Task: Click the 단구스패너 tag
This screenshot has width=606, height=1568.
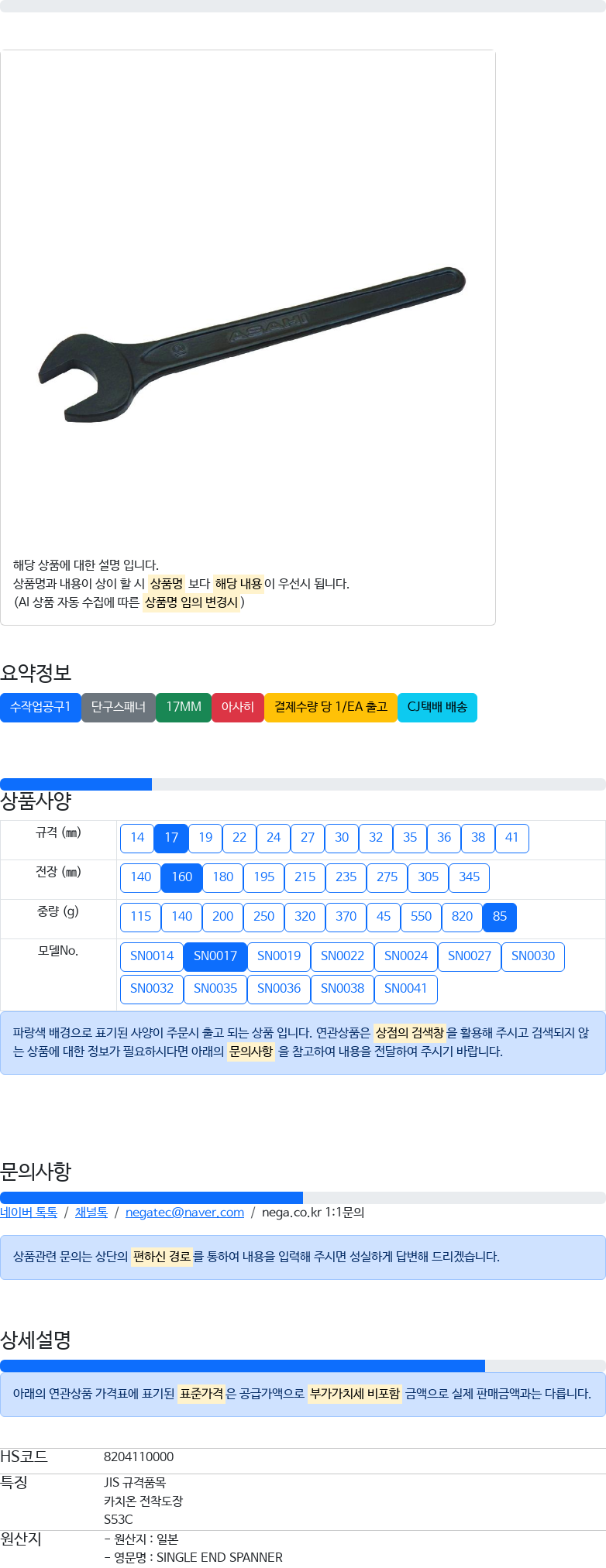Action: point(119,707)
